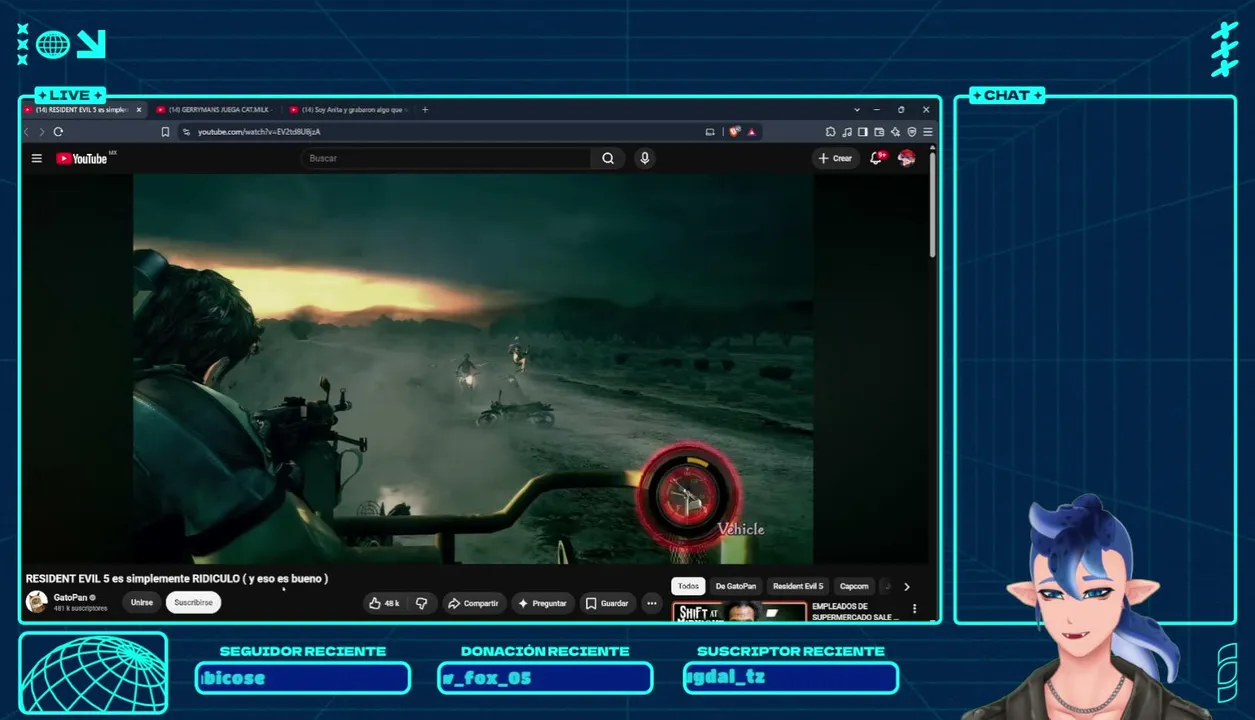Open more actions three-dot menu under video
Image resolution: width=1255 pixels, height=720 pixels.
[x=652, y=603]
